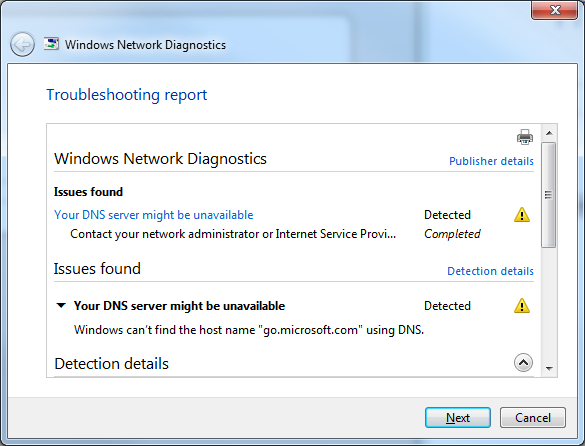Click the 'Detection details' section heading
This screenshot has width=585, height=446.
(x=112, y=364)
